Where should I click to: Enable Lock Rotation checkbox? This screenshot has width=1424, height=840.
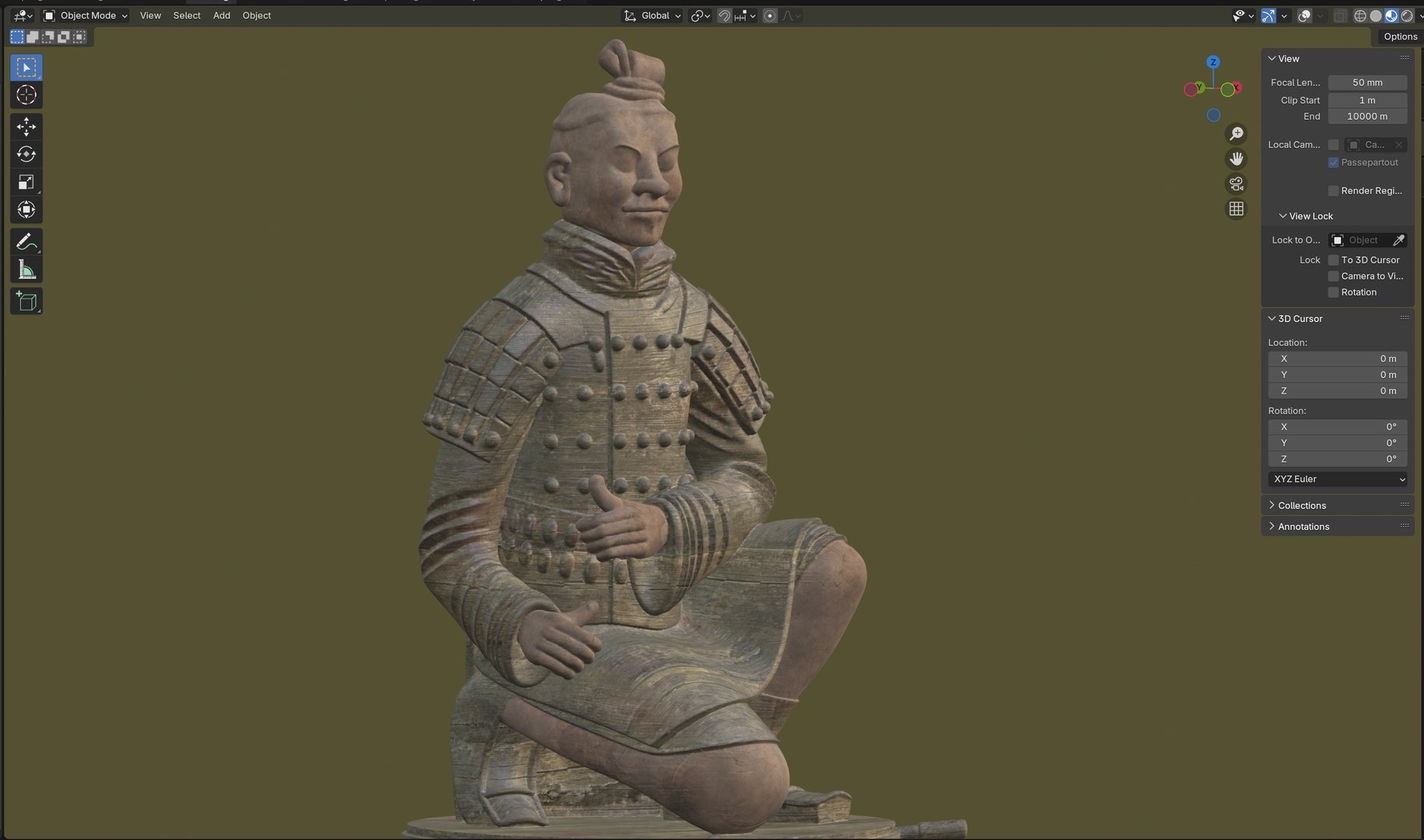[x=1333, y=292]
